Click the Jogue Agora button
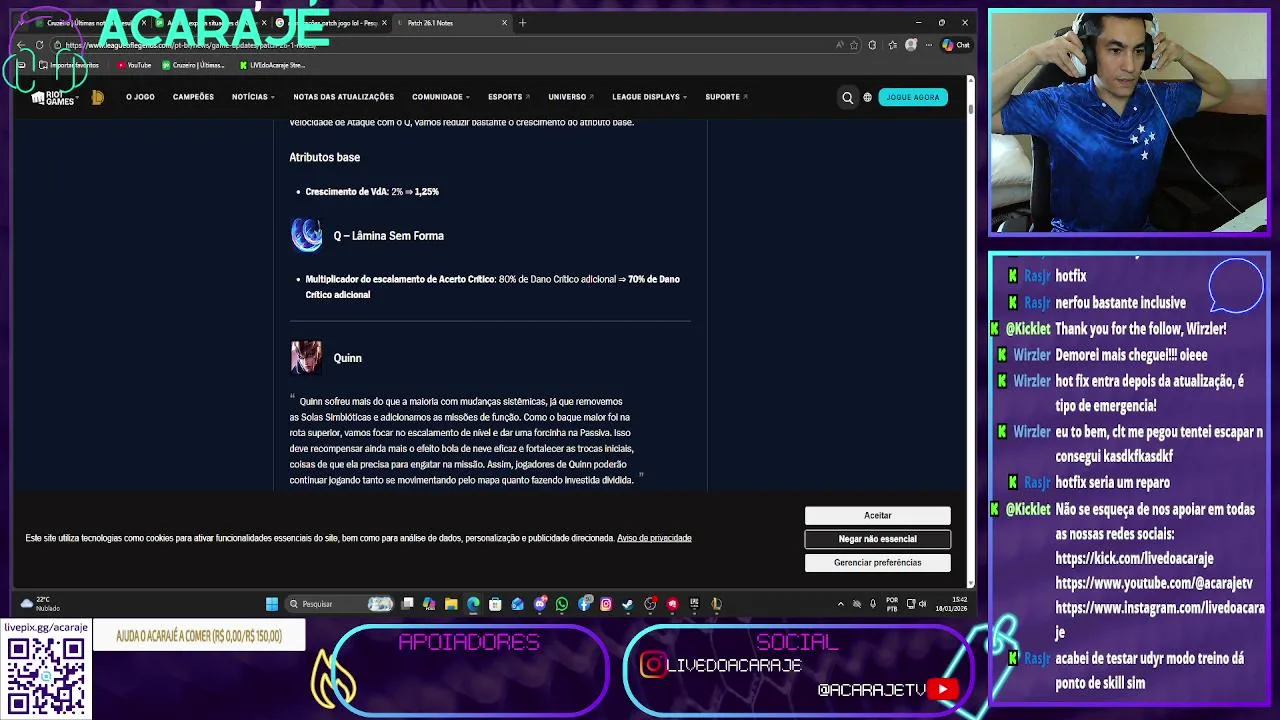1280x720 pixels. click(x=912, y=97)
